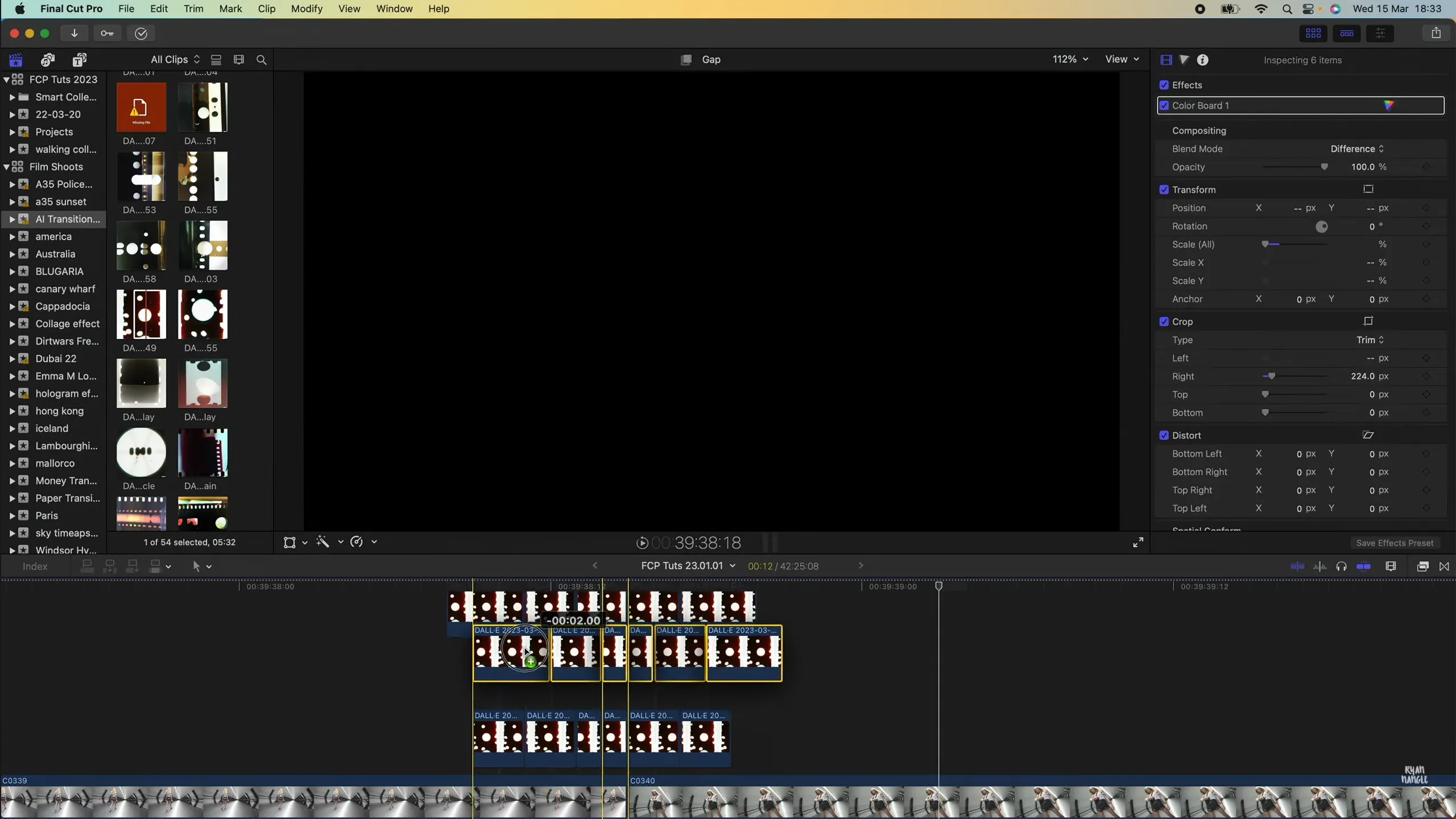This screenshot has height=819, width=1456.
Task: Play from the viewer play button
Action: point(642,543)
